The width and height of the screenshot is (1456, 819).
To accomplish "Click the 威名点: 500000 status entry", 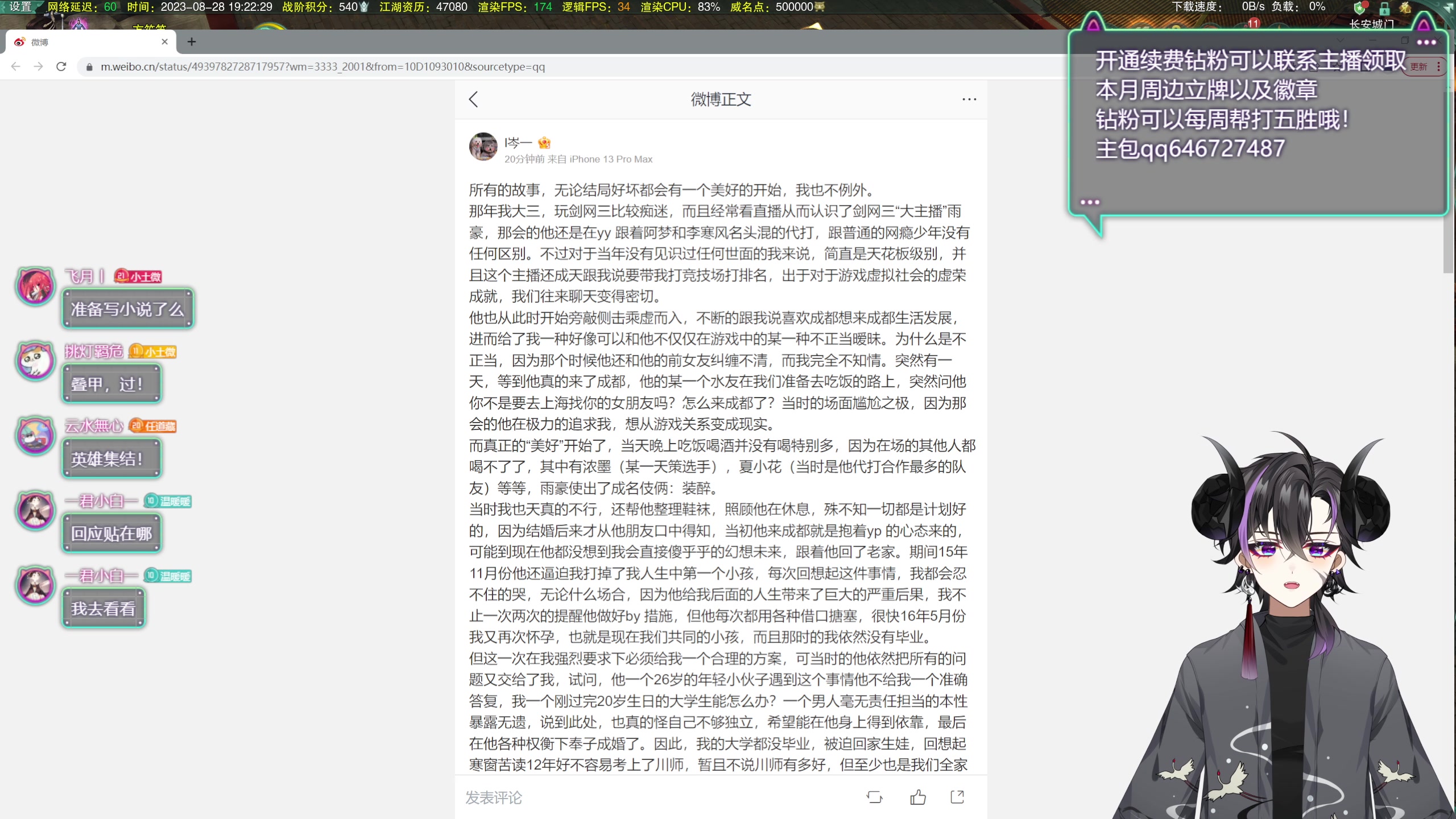I will click(777, 7).
